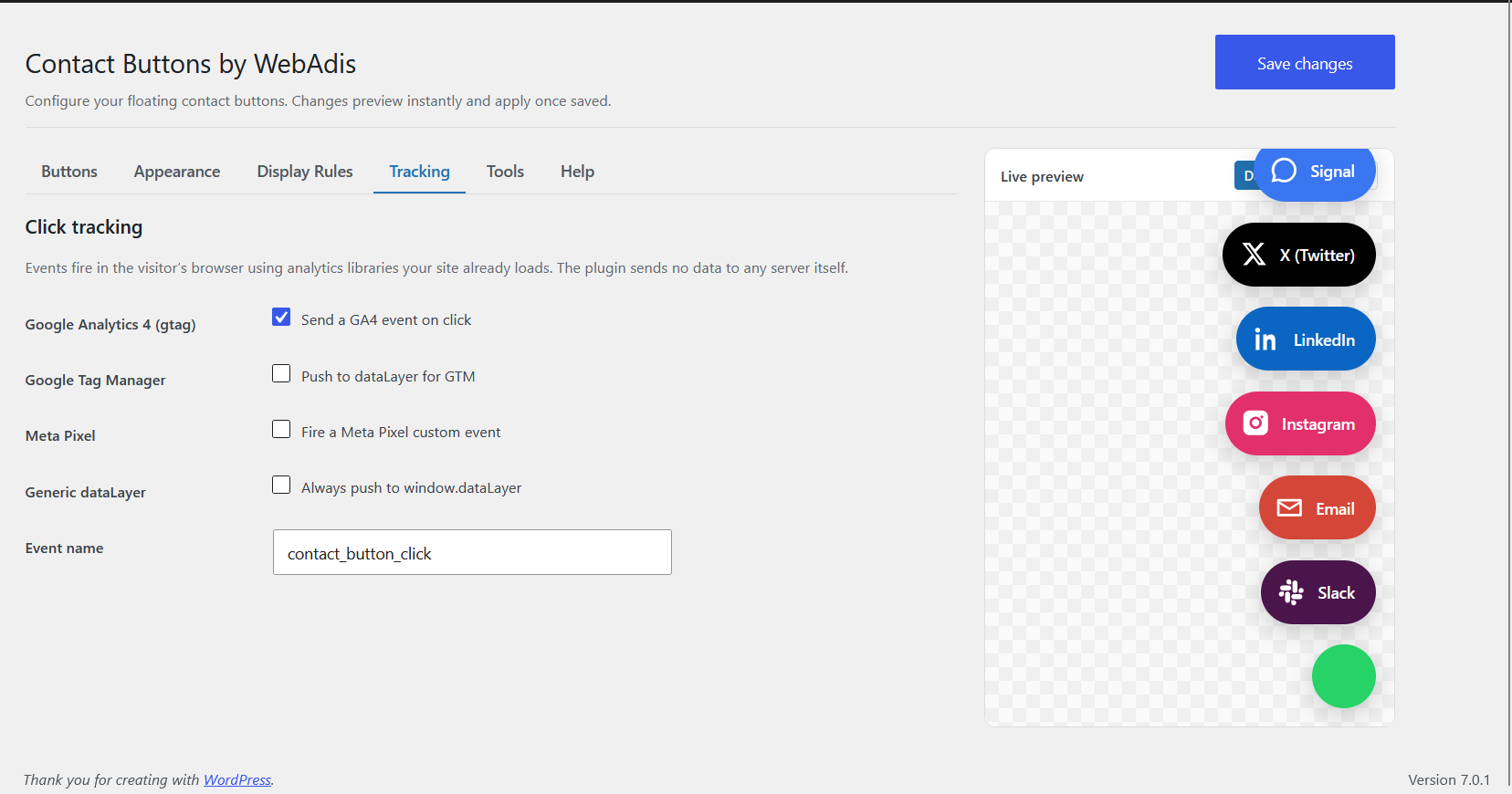Click the Google Analytics 4 (gtag) label
Screen dimensions: 1512x794
(x=110, y=325)
